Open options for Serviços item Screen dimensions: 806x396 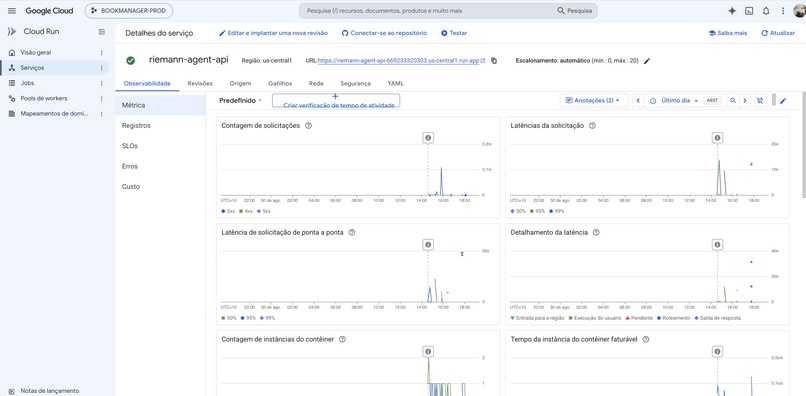101,68
